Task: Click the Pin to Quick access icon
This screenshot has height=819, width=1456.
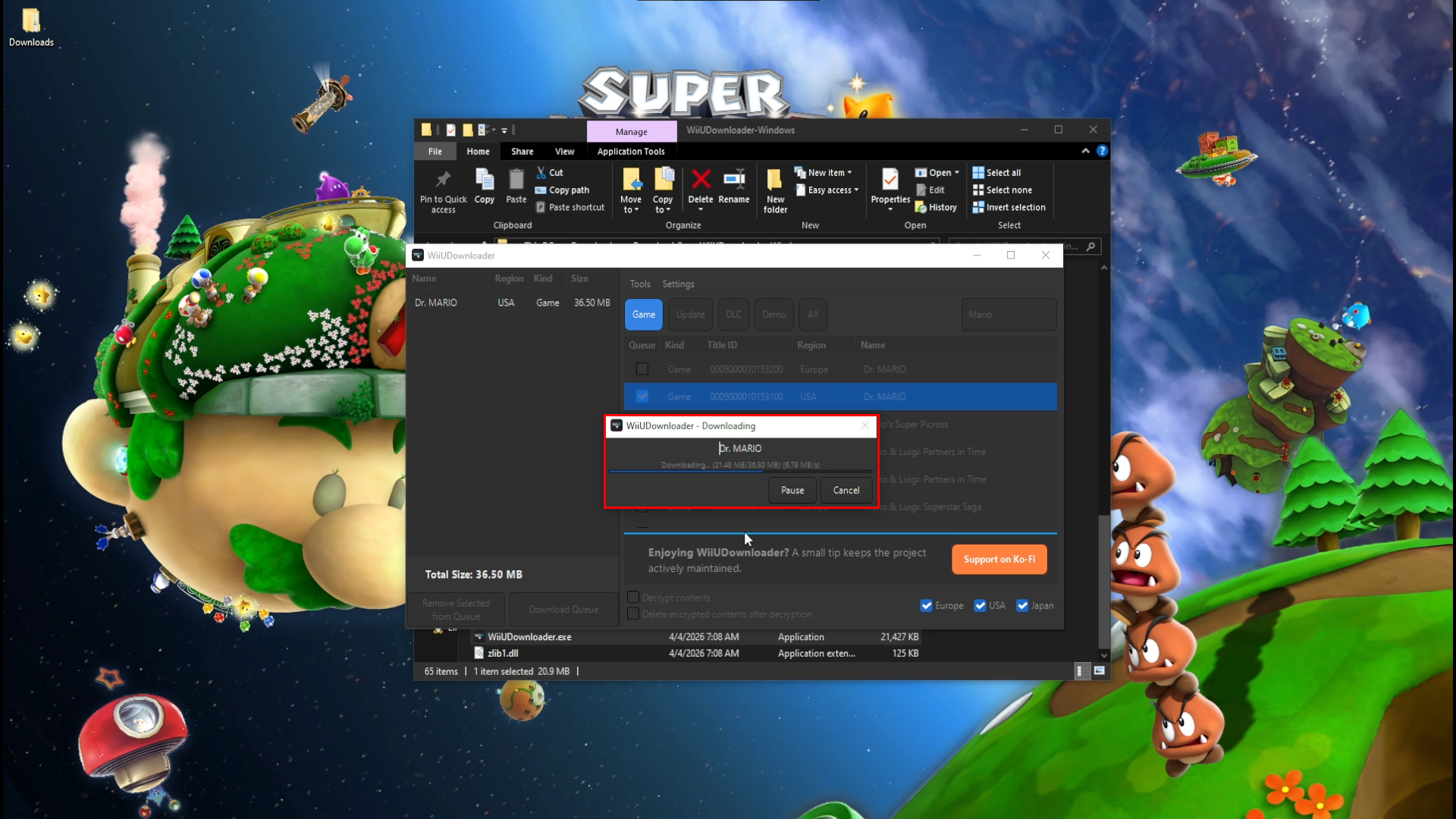Action: click(x=443, y=180)
